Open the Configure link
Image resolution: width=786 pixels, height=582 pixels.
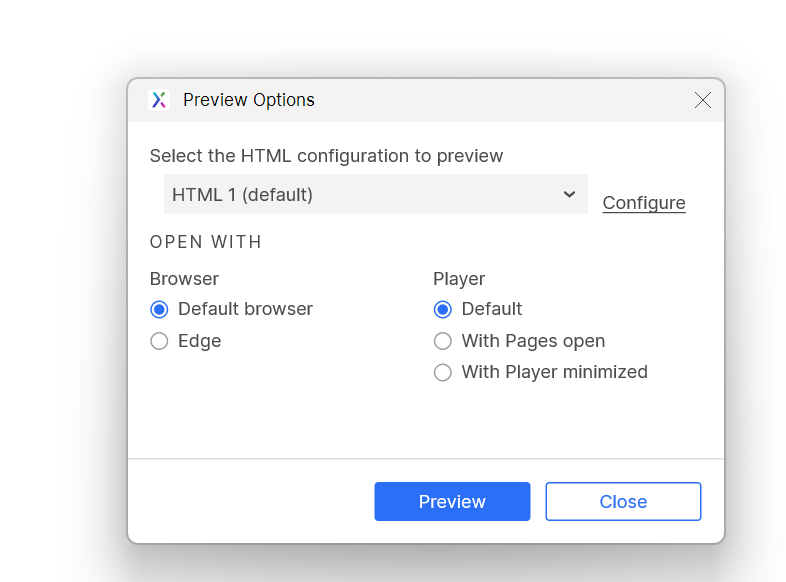pyautogui.click(x=644, y=203)
